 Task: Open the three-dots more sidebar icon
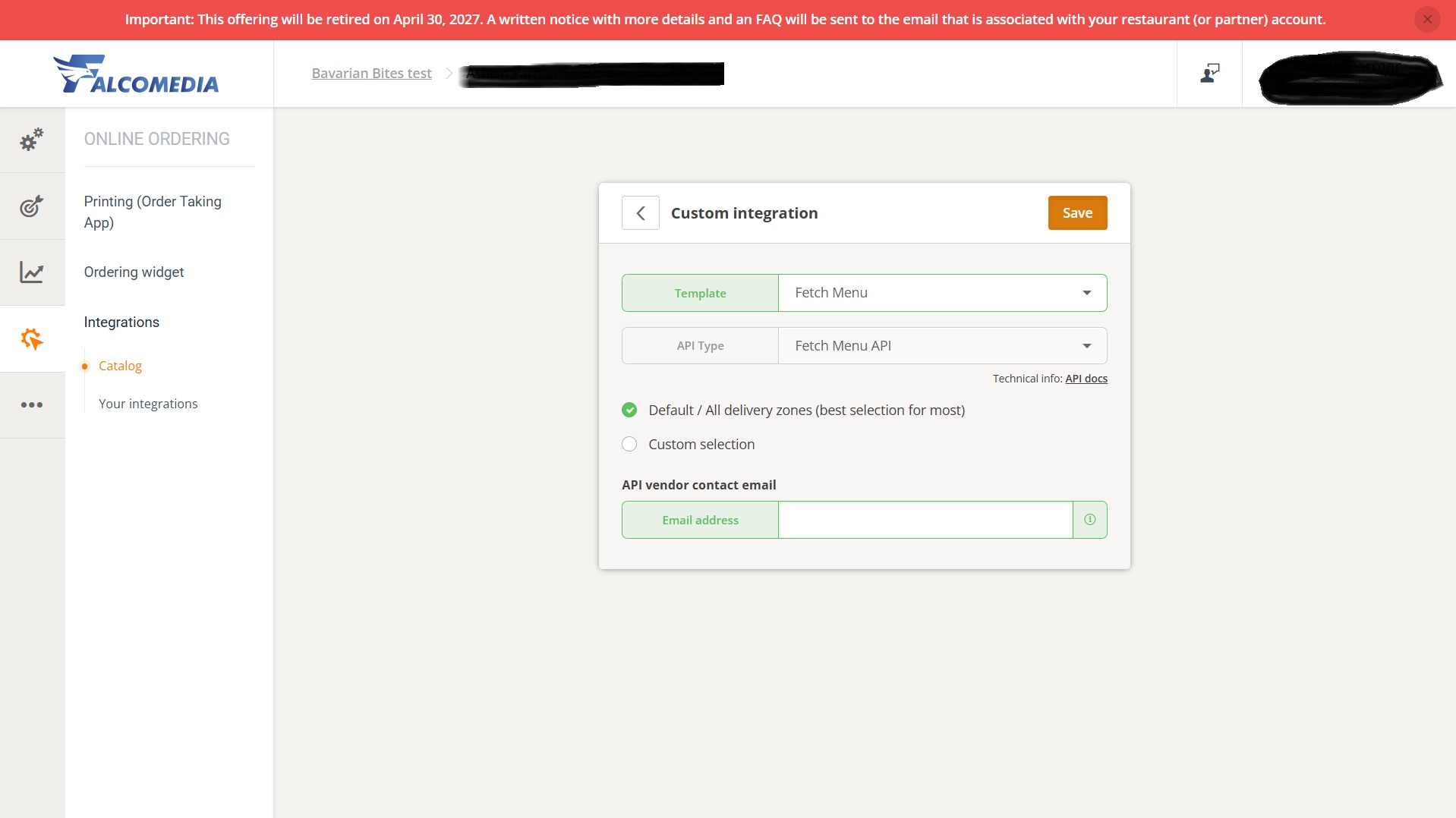point(32,404)
